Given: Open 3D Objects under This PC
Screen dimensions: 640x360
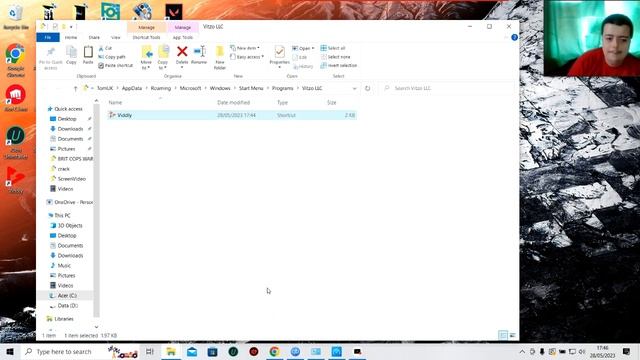Looking at the screenshot, I should point(70,225).
